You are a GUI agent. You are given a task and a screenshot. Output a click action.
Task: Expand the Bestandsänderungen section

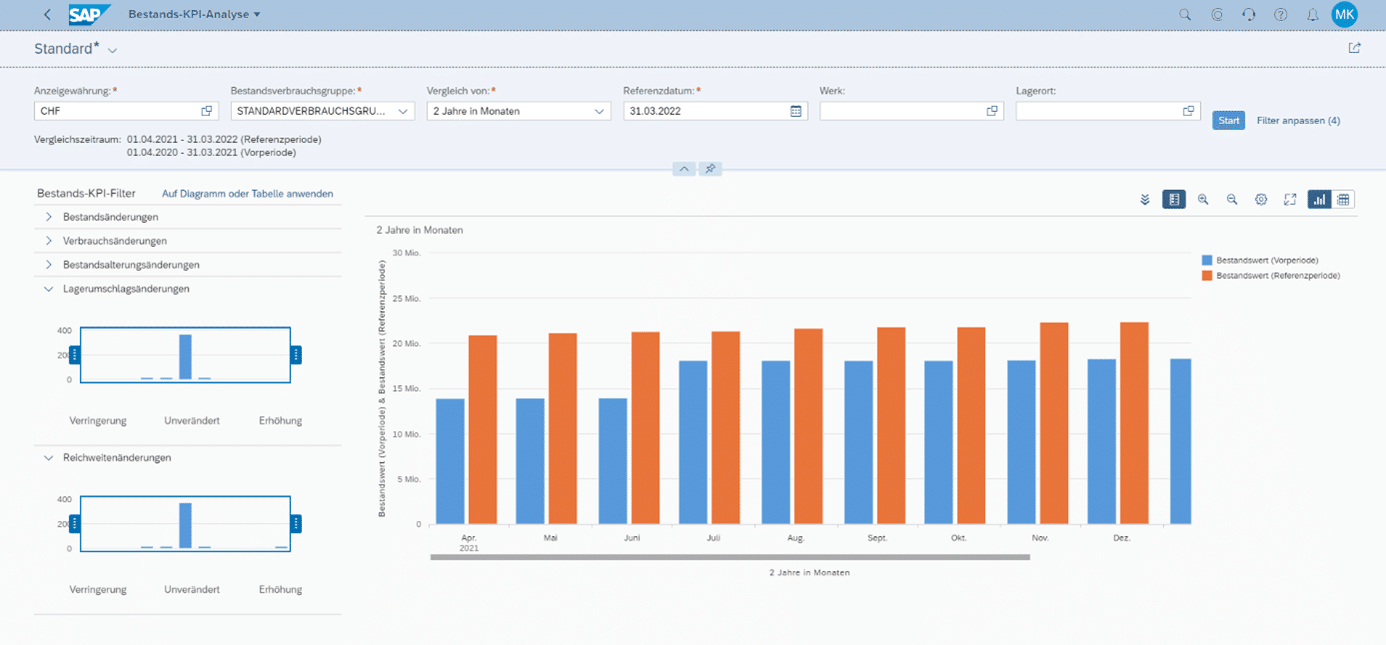[48, 217]
